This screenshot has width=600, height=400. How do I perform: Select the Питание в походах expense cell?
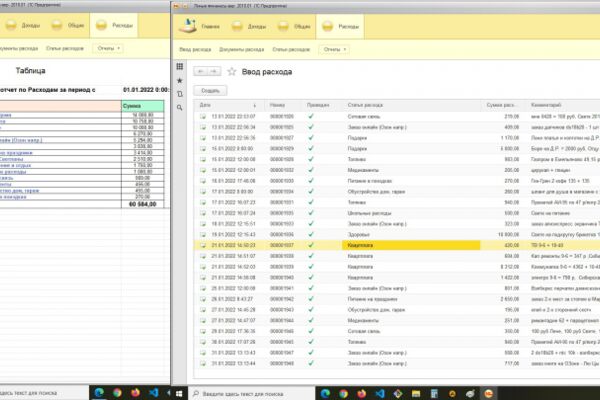[x=411, y=181]
